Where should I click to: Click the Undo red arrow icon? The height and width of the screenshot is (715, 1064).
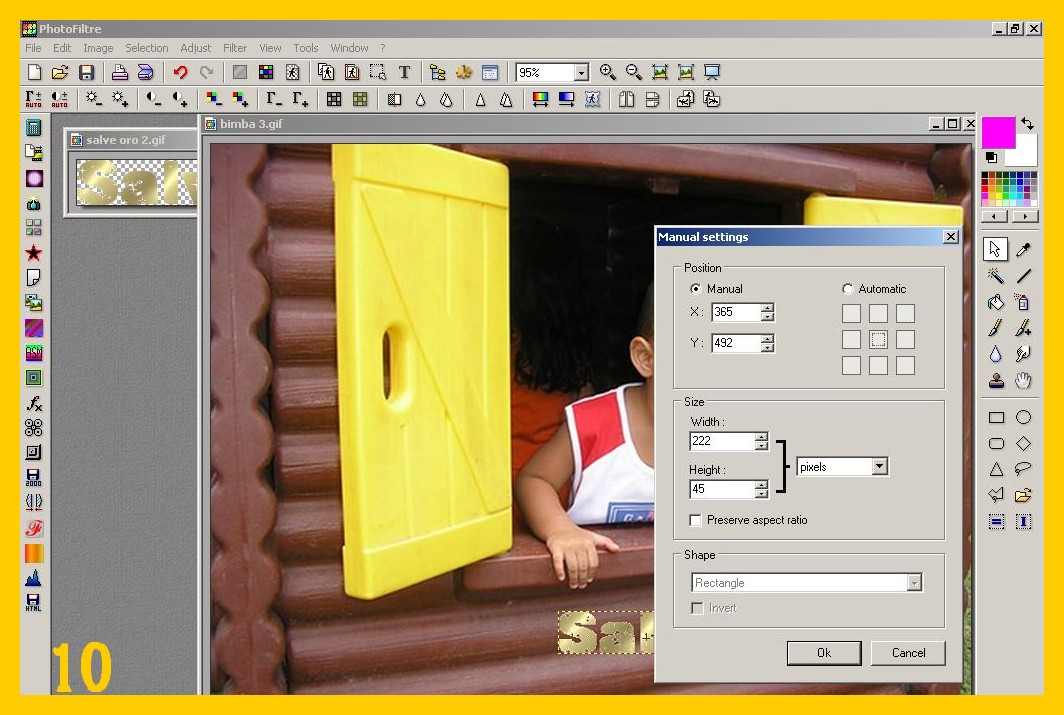tap(180, 72)
